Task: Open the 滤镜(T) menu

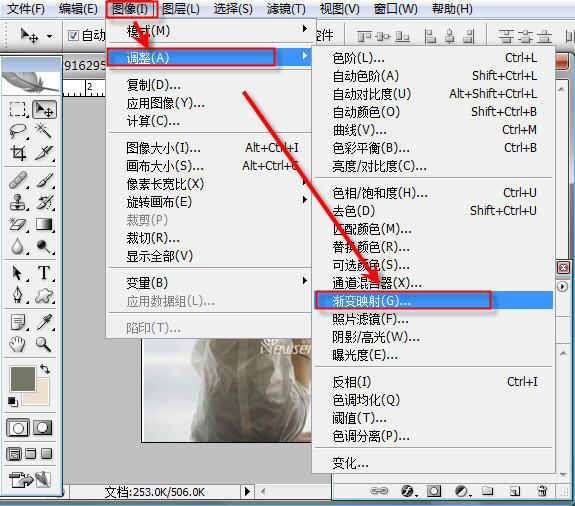Action: pyautogui.click(x=286, y=9)
